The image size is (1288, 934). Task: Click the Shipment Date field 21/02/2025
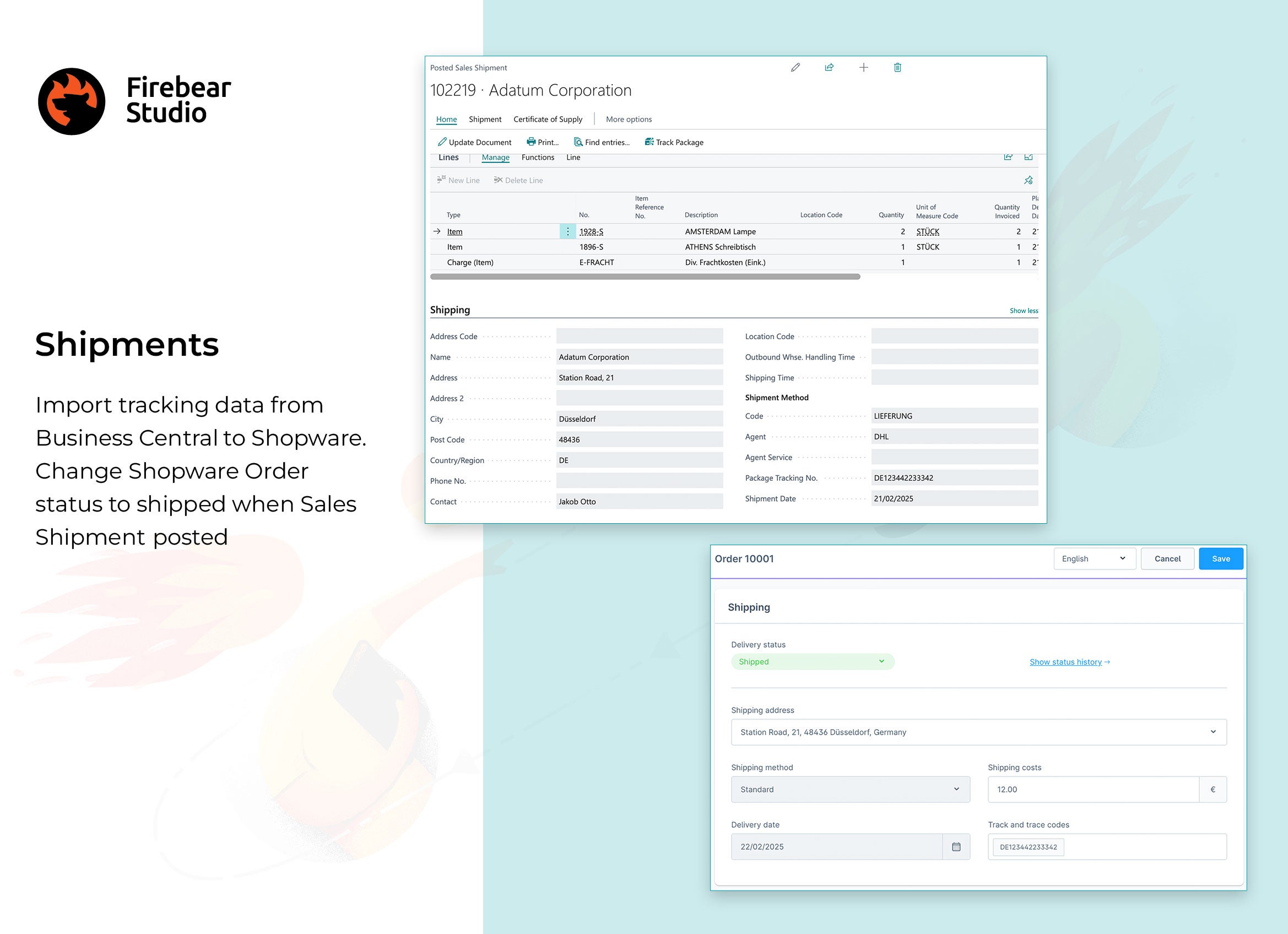pyautogui.click(x=954, y=498)
